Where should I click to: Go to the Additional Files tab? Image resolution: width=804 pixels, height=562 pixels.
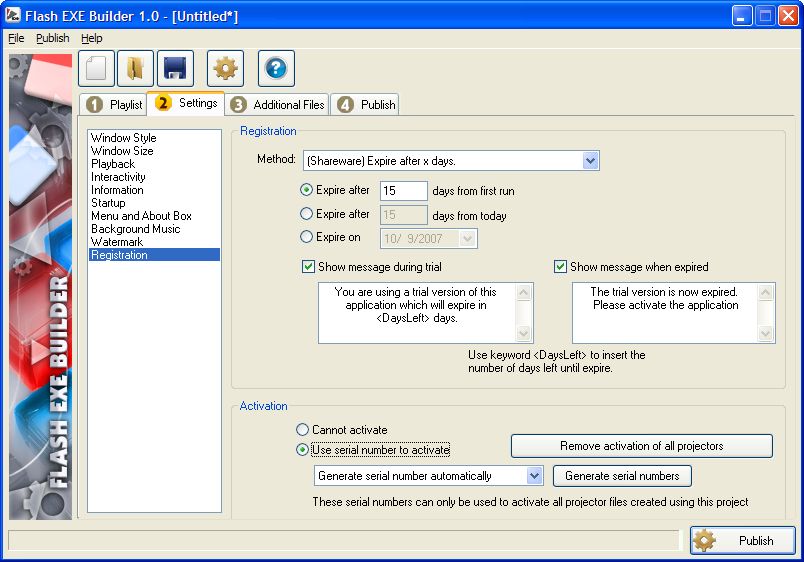coord(277,105)
